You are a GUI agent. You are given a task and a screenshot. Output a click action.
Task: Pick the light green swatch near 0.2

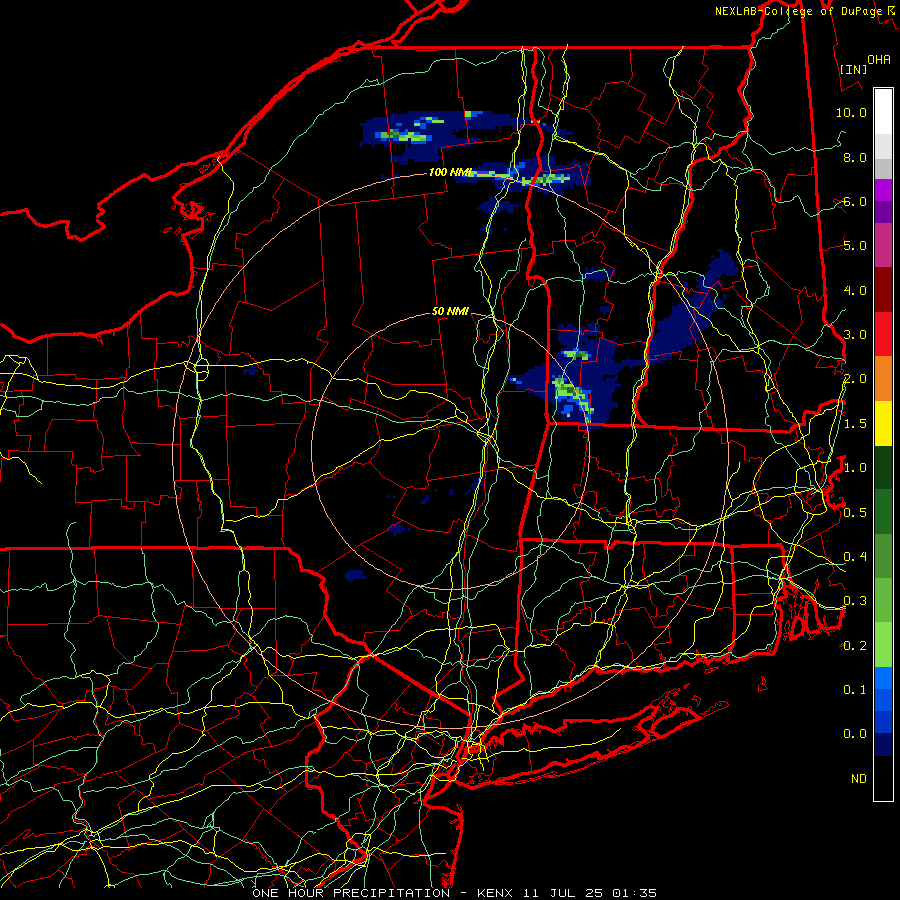(883, 645)
